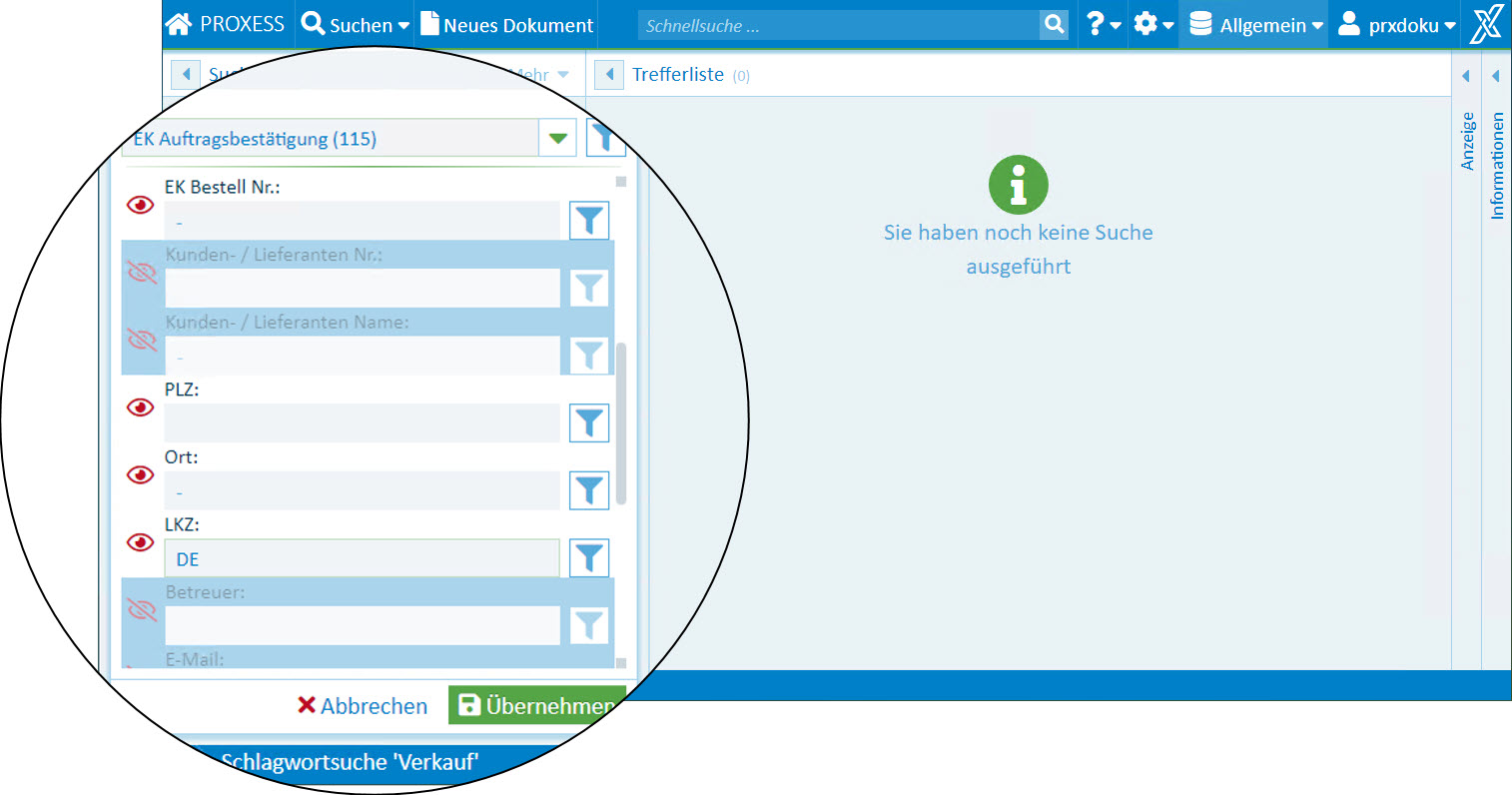The width and height of the screenshot is (1512, 795).
Task: Click the PROXESS home icon
Action: click(x=179, y=25)
